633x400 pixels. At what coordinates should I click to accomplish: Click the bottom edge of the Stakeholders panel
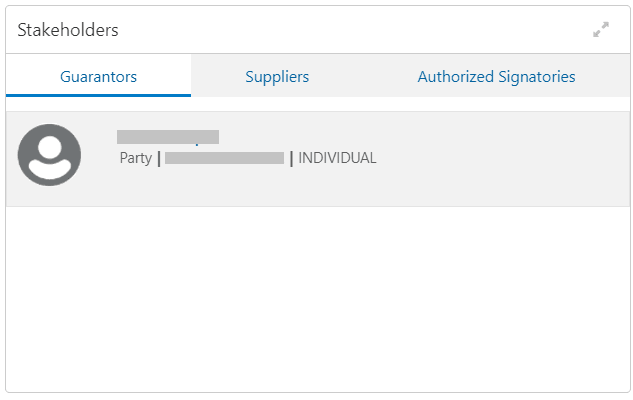point(316,391)
